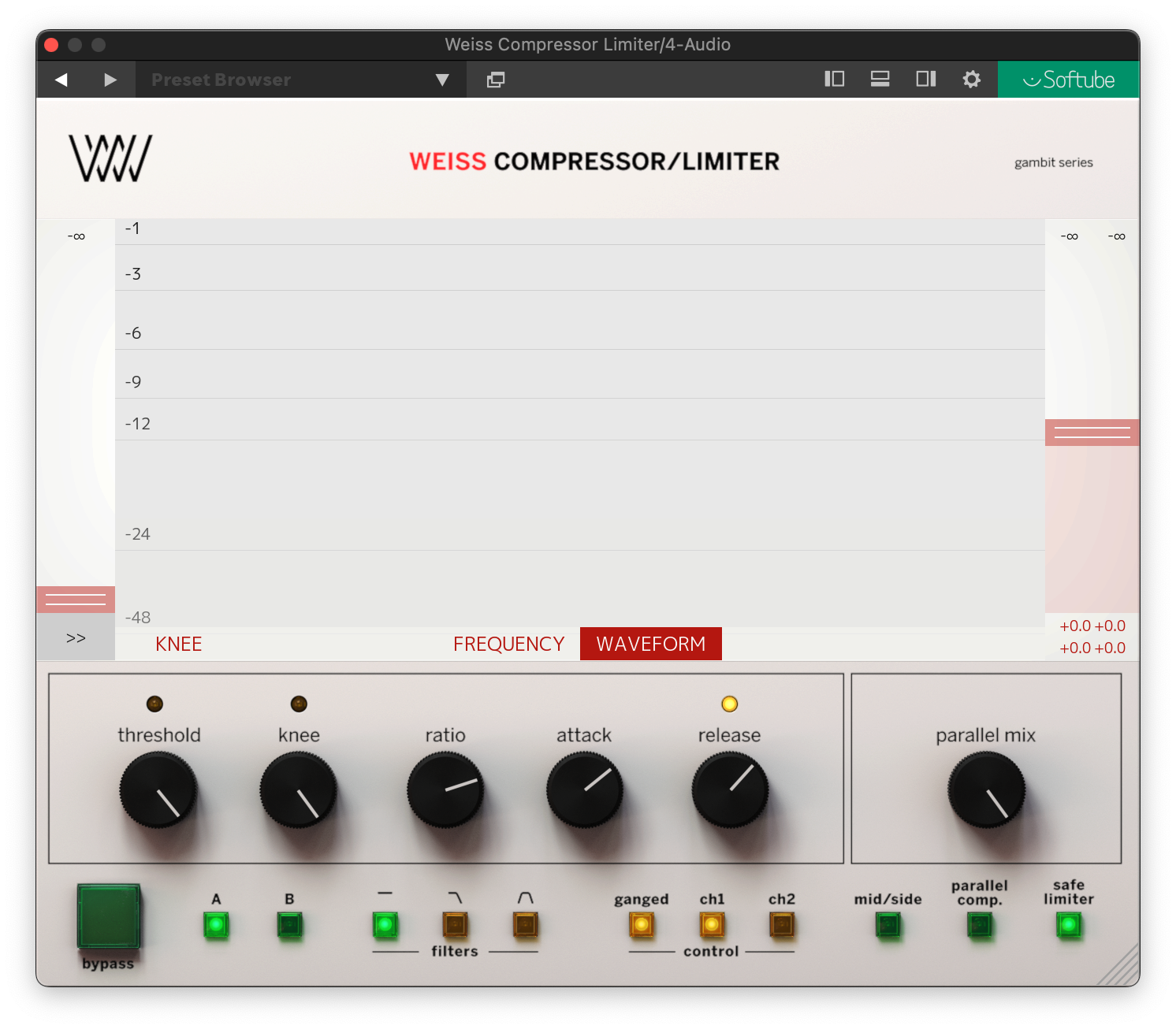Screen dimensions: 1176x1029
Task: Click the -24 dB scale label
Action: pyautogui.click(x=138, y=534)
